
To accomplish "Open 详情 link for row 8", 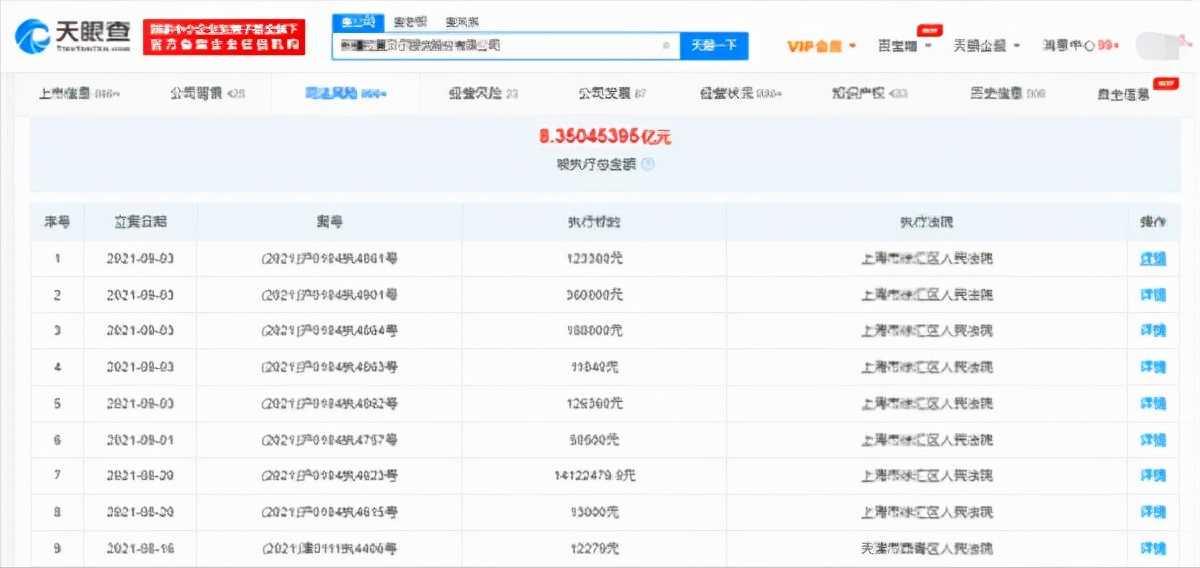I will point(1153,512).
